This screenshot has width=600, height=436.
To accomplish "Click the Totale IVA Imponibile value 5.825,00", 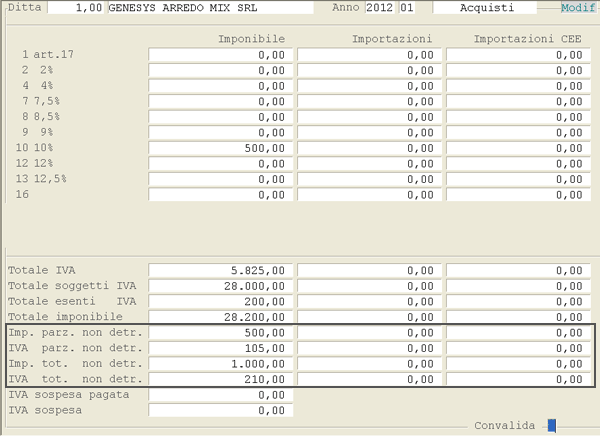I will click(x=220, y=270).
